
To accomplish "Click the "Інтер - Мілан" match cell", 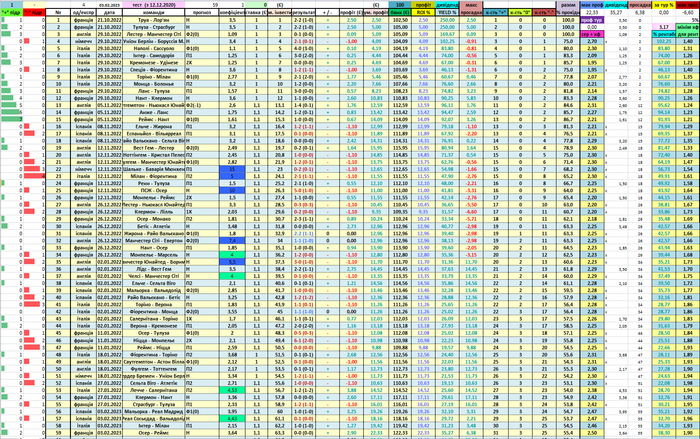I will pos(154,426).
